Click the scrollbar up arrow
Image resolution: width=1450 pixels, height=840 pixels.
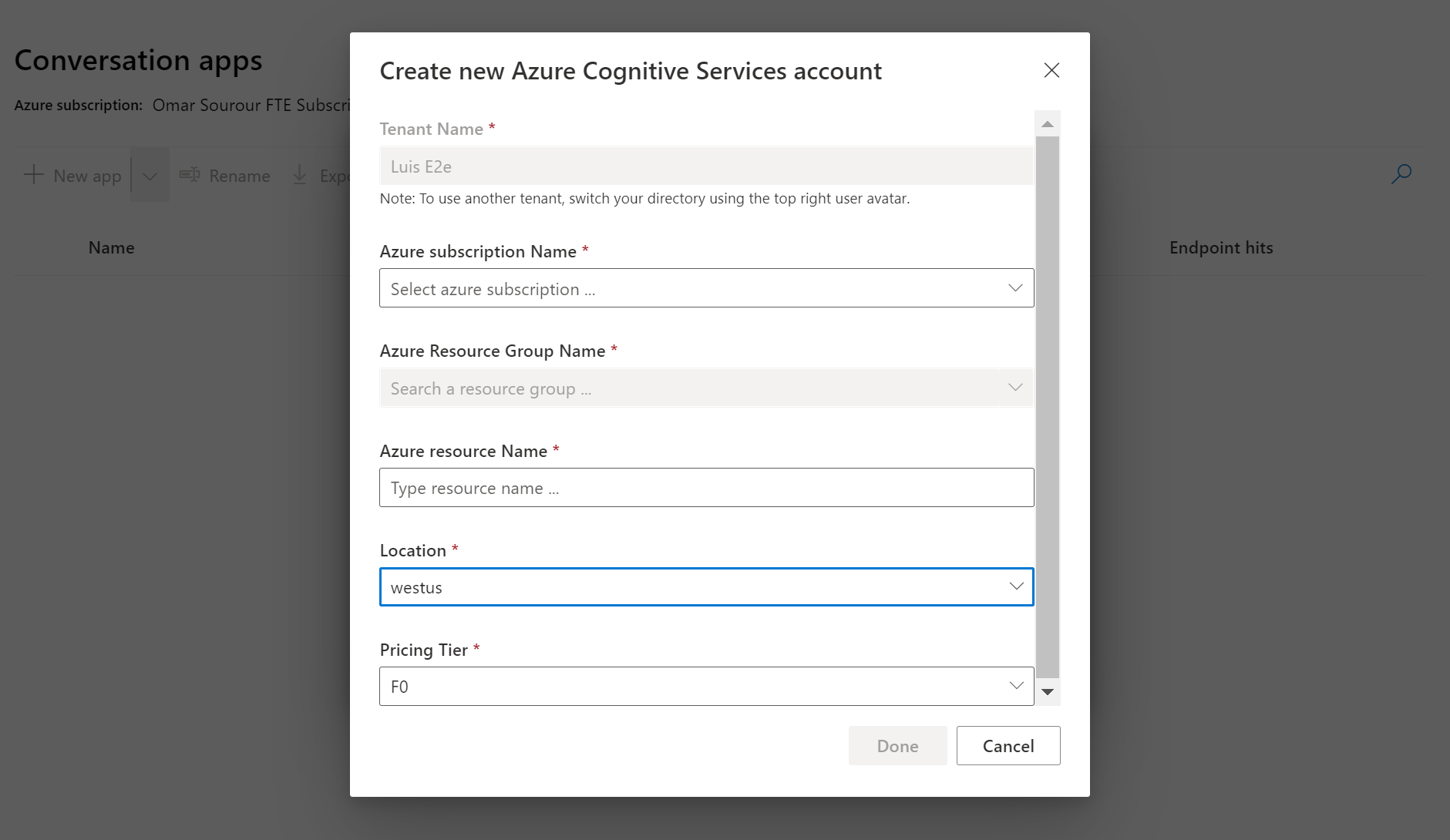click(x=1048, y=124)
